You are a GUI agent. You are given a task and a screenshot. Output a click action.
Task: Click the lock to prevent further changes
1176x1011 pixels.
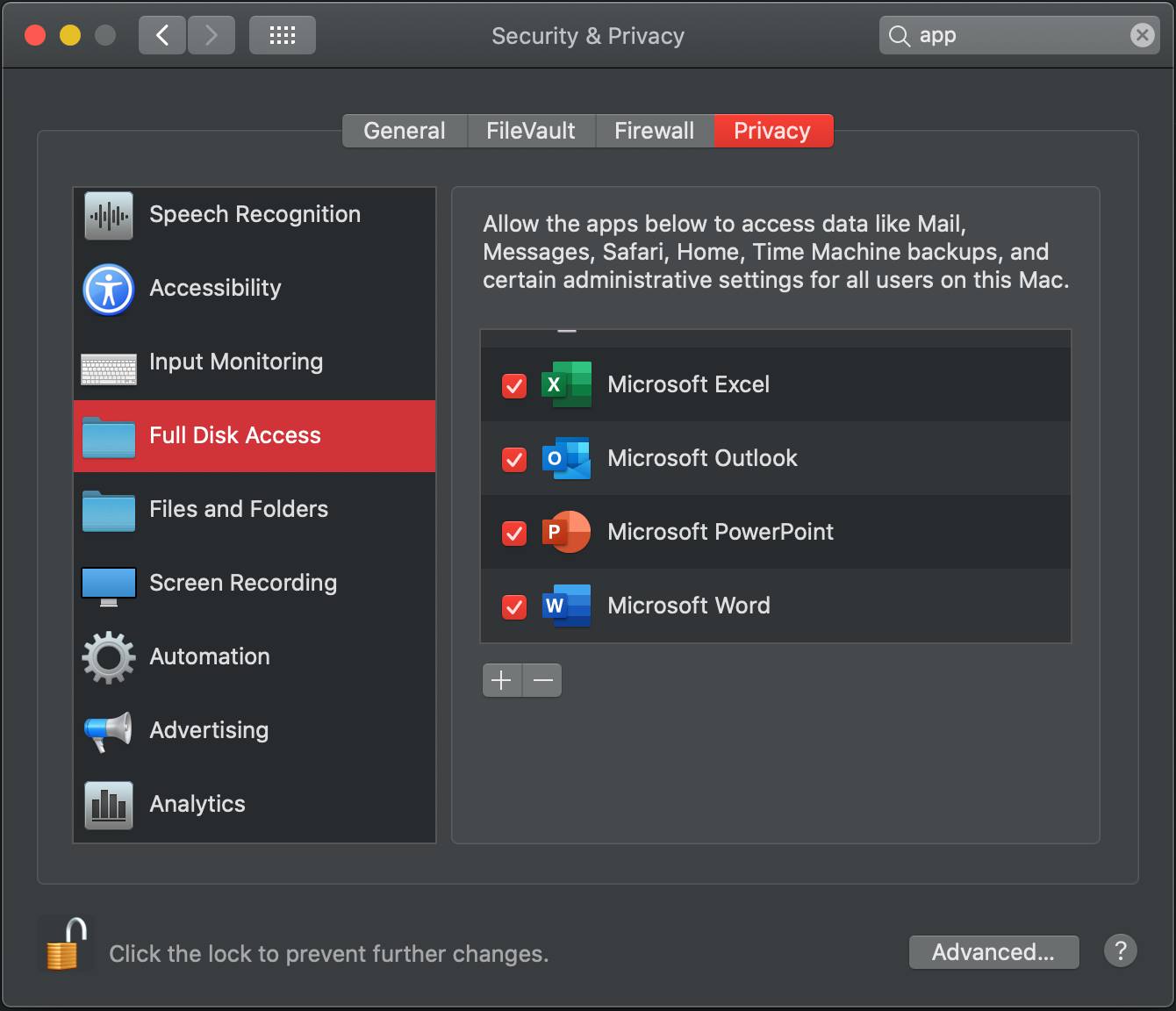[x=65, y=943]
